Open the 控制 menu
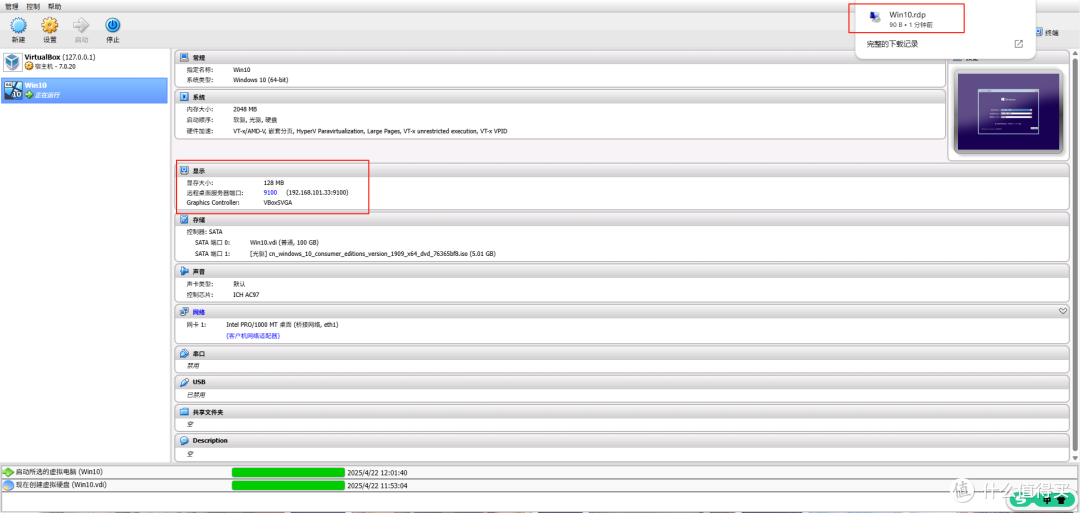The image size is (1080, 513). click(x=33, y=6)
